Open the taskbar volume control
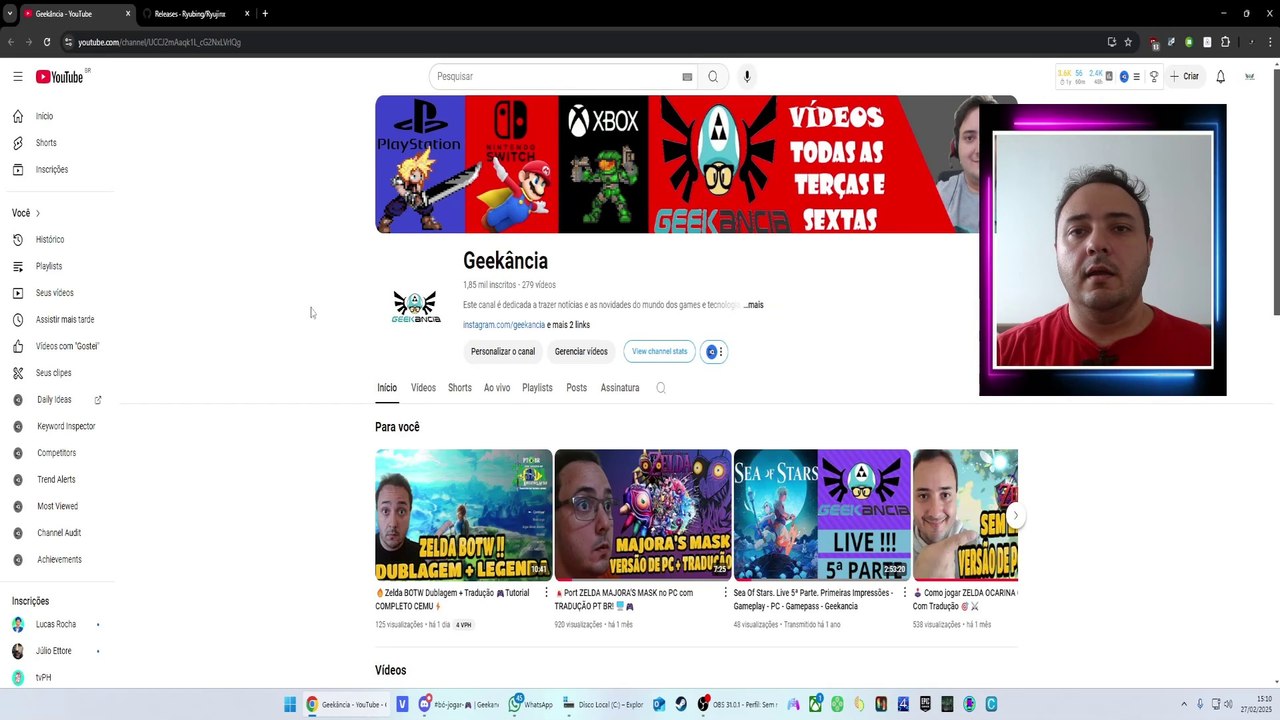The width and height of the screenshot is (1280, 720). pyautogui.click(x=1229, y=704)
